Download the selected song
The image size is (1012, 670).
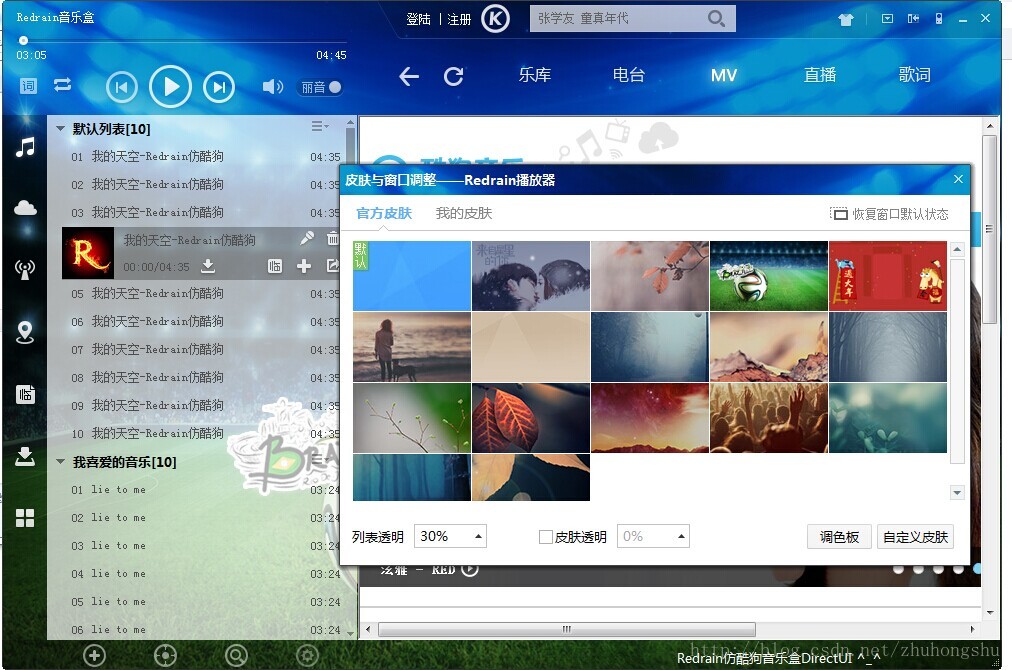tap(208, 265)
